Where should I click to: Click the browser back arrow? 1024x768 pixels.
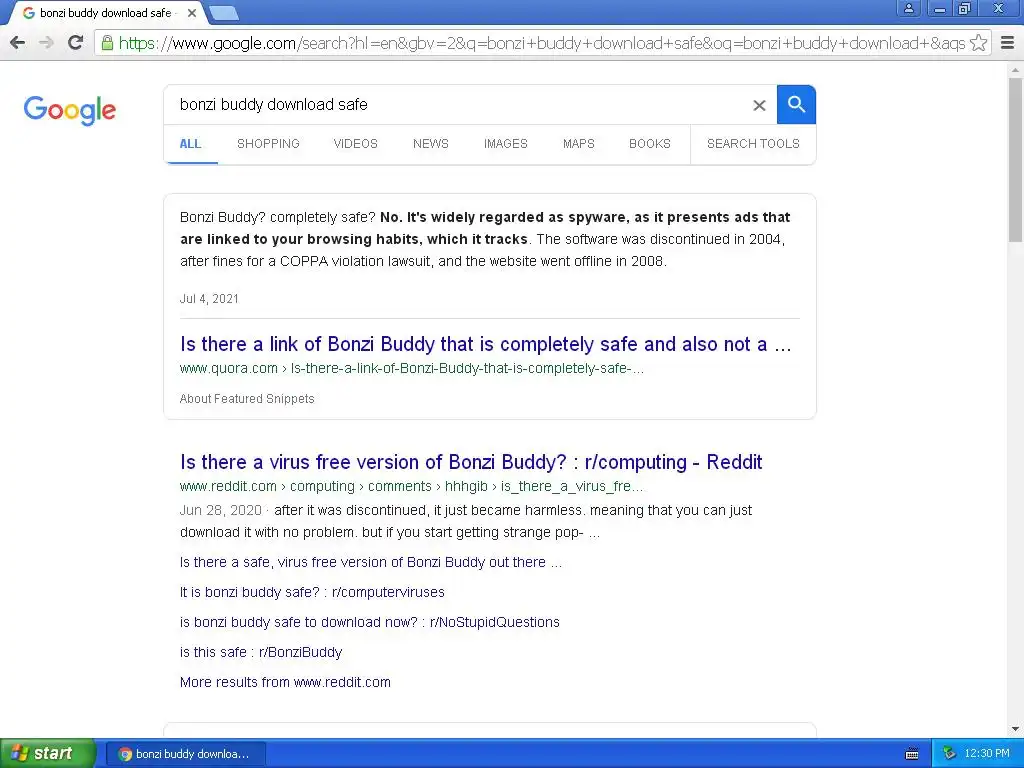tap(18, 43)
